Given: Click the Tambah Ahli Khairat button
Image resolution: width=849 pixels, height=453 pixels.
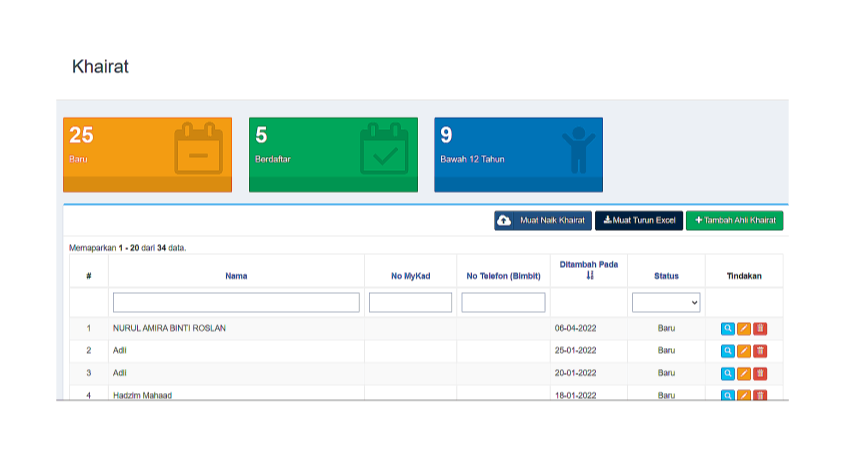Looking at the screenshot, I should pos(735,220).
